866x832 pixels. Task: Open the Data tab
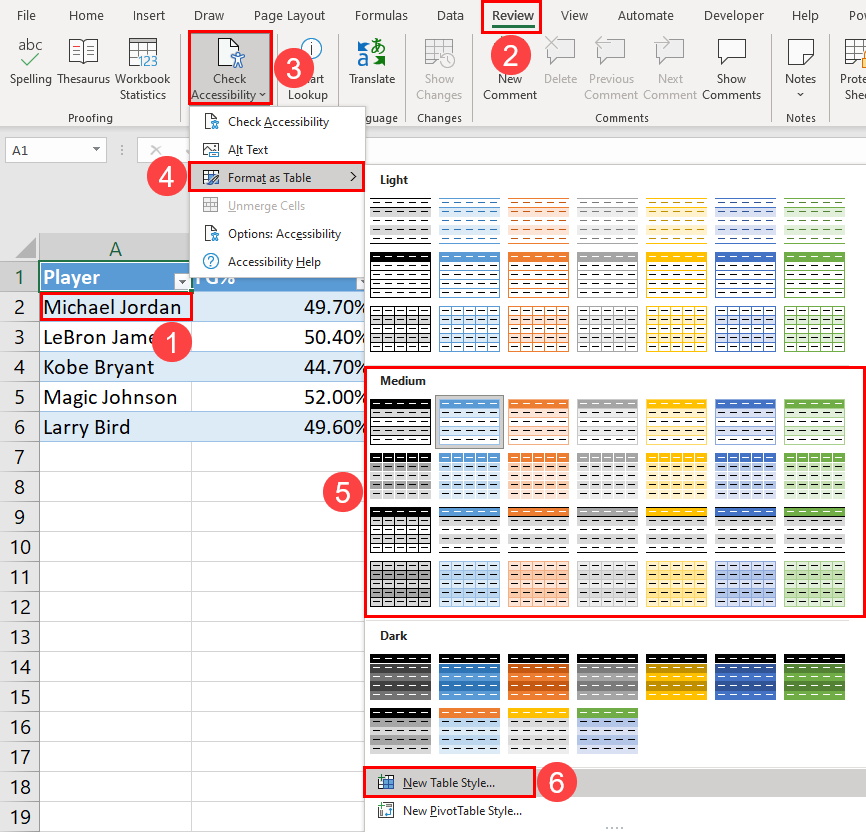[450, 15]
